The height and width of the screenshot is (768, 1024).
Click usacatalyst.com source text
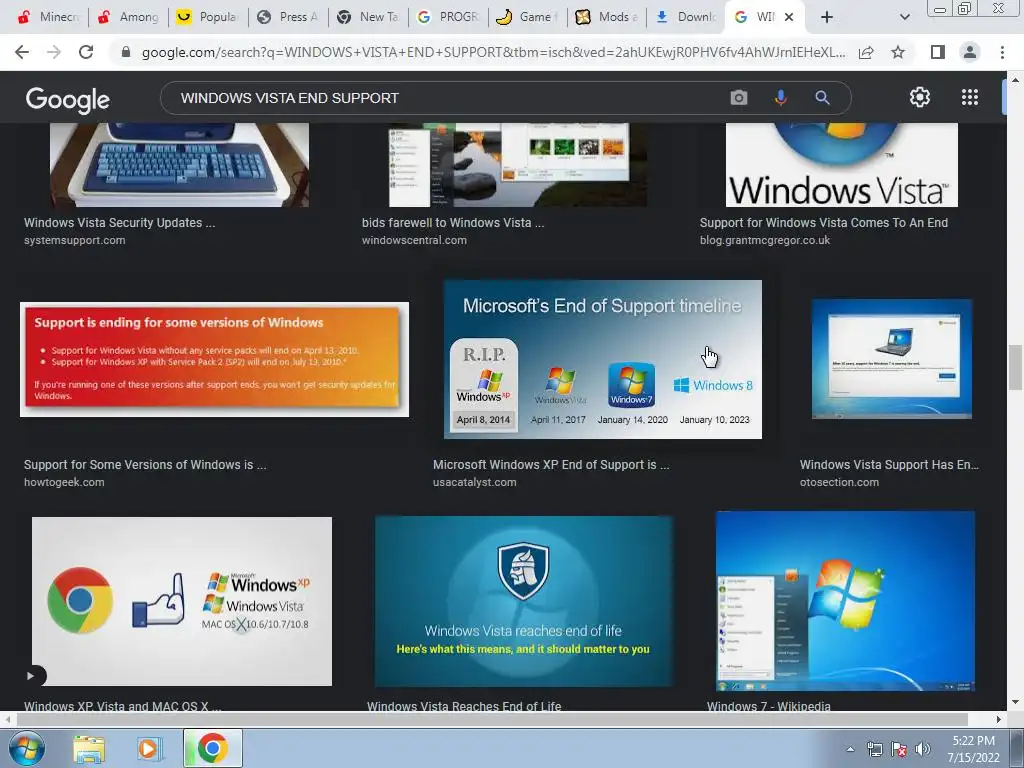click(474, 483)
